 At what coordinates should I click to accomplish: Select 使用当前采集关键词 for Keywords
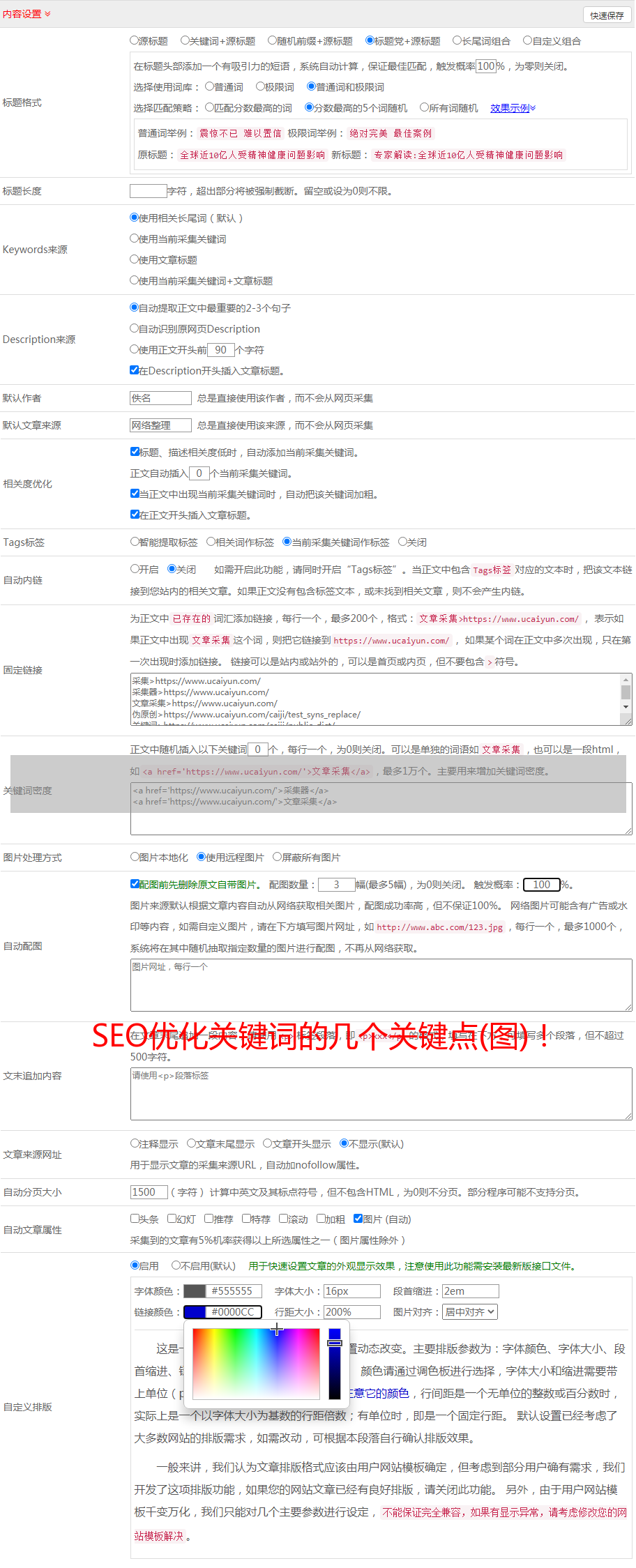click(x=135, y=239)
